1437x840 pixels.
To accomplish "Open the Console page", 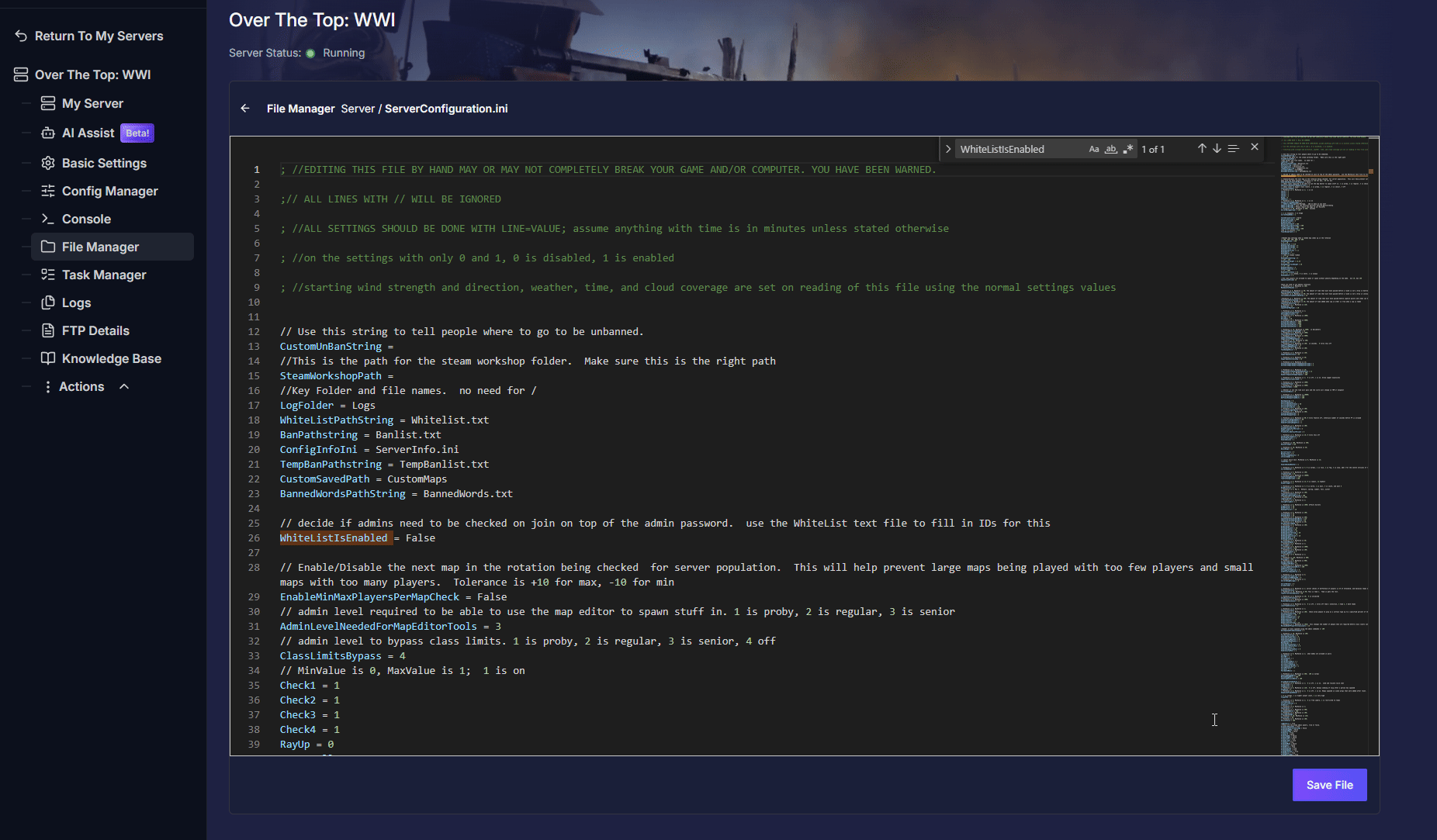I will [x=86, y=219].
